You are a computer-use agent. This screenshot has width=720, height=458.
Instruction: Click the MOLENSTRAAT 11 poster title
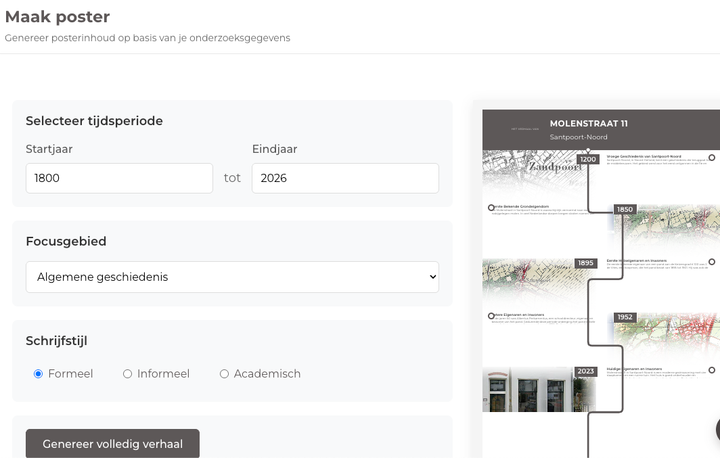coord(589,124)
